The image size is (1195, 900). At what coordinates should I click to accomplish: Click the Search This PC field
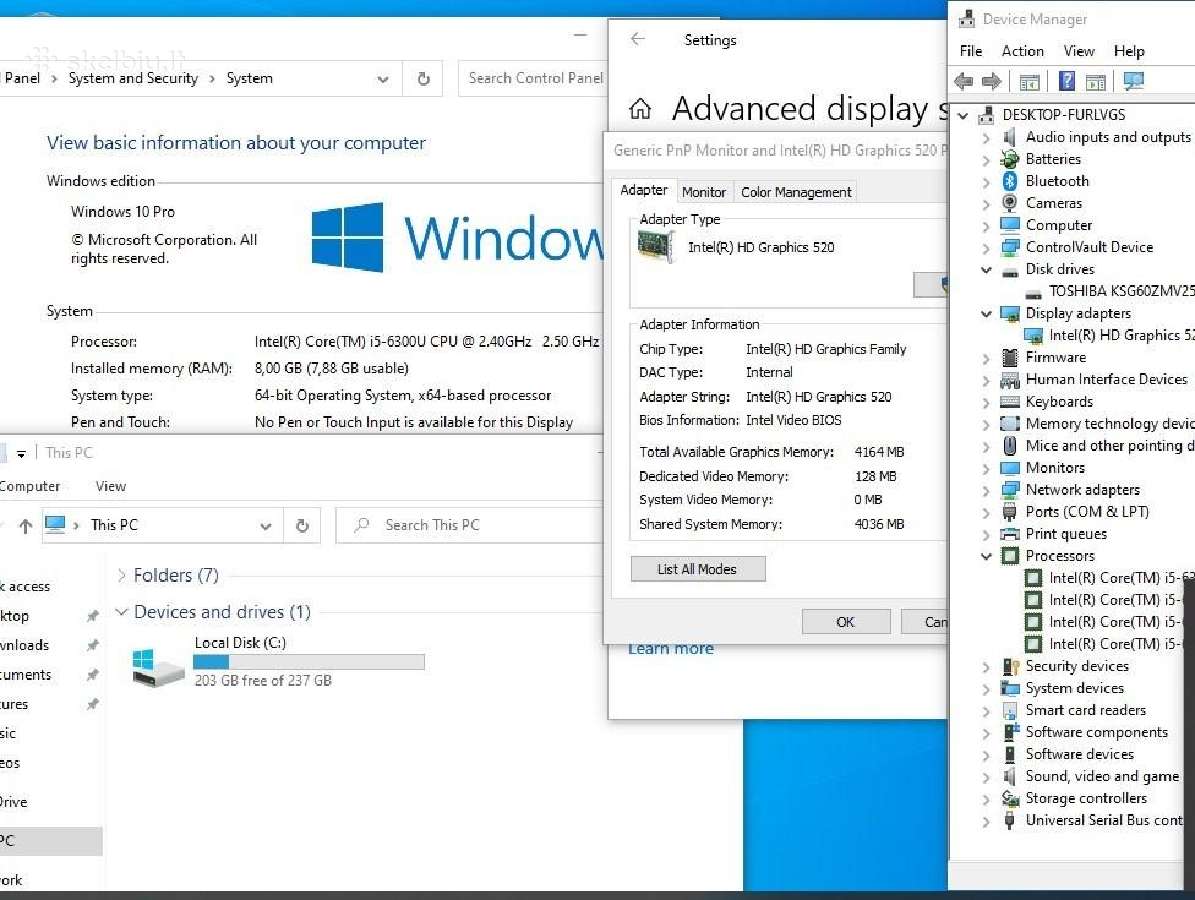470,525
